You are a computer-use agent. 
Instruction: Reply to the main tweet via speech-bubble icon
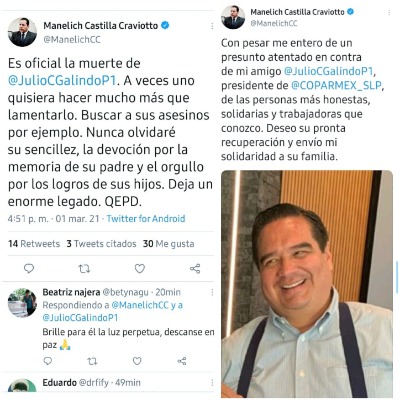(29, 268)
